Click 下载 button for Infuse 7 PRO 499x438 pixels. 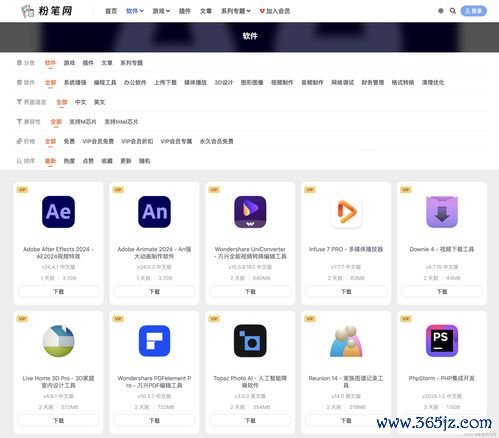[x=346, y=292]
